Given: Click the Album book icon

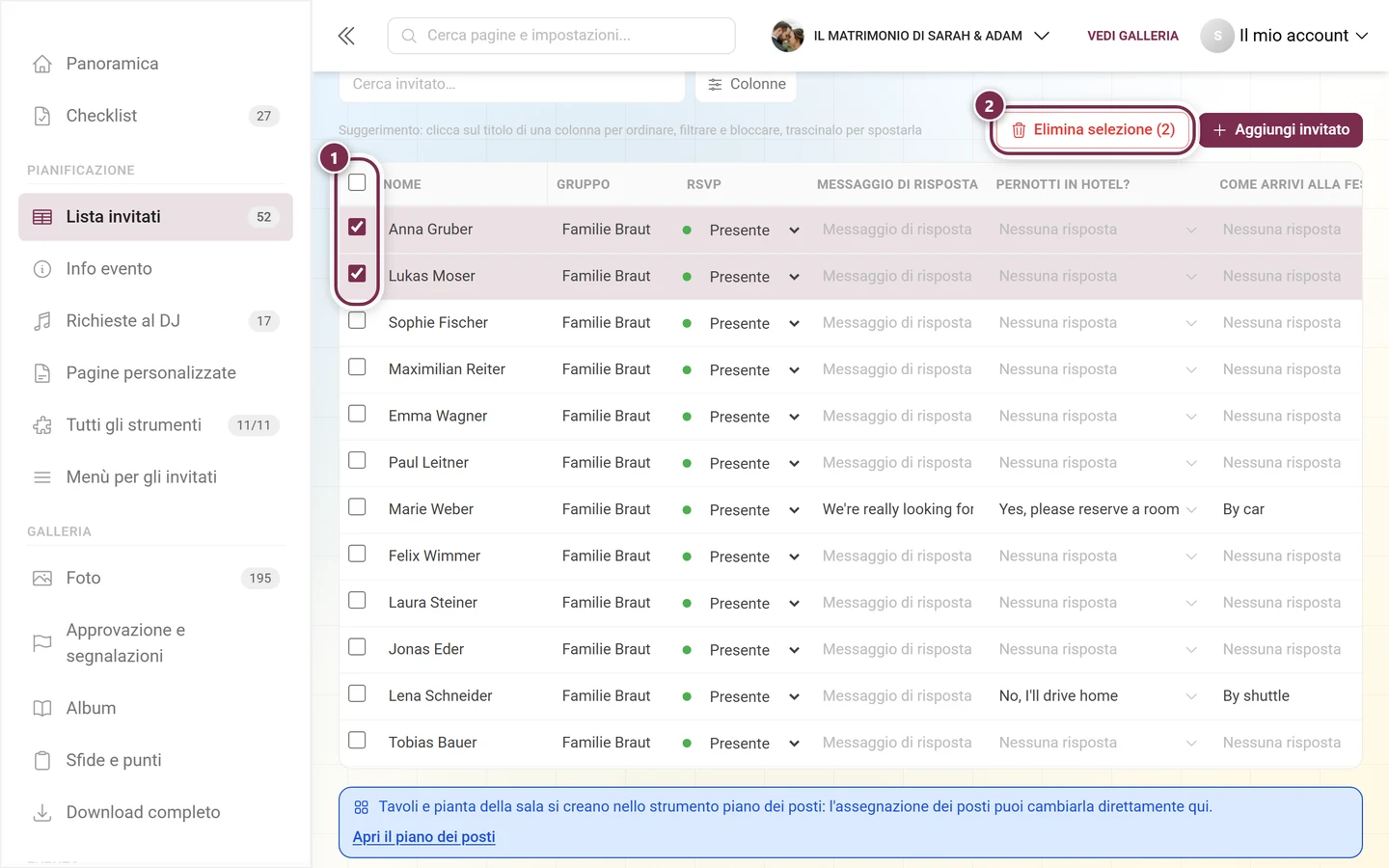Looking at the screenshot, I should tap(42, 708).
